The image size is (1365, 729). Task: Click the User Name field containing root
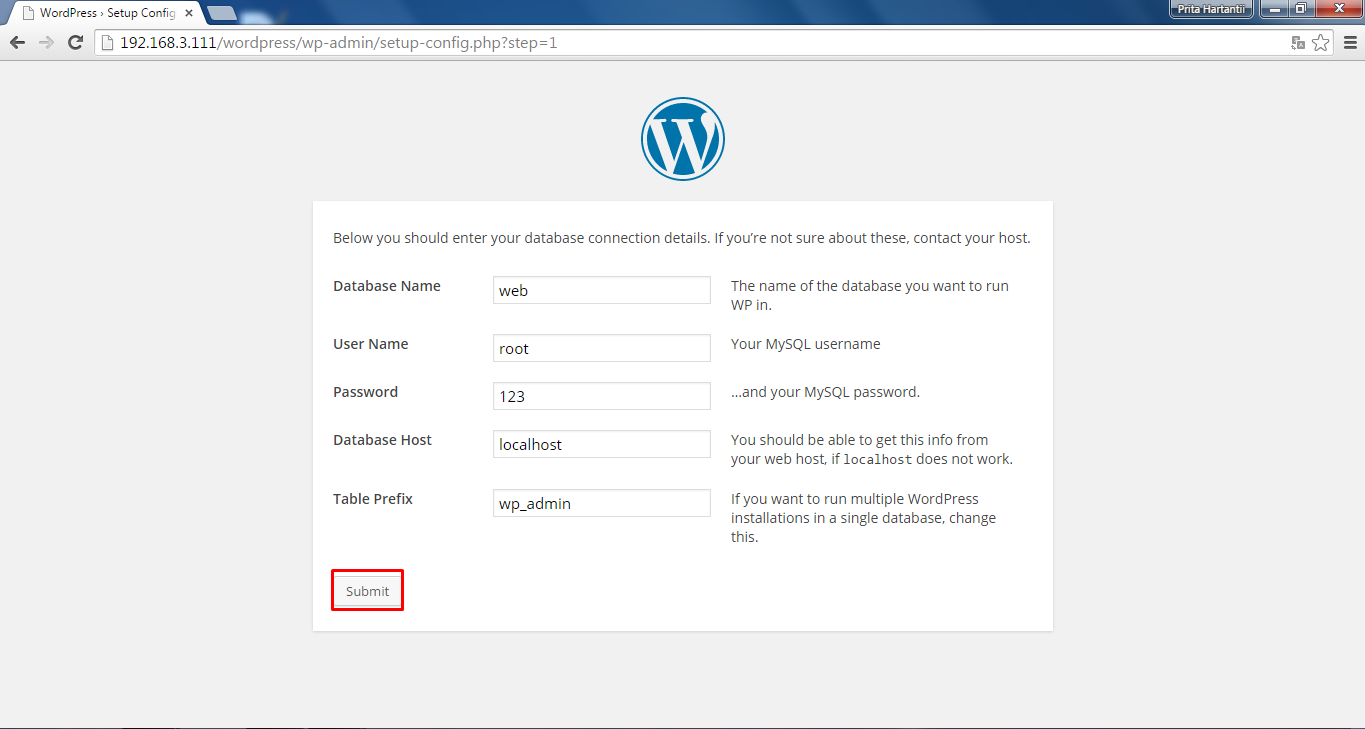pos(602,348)
